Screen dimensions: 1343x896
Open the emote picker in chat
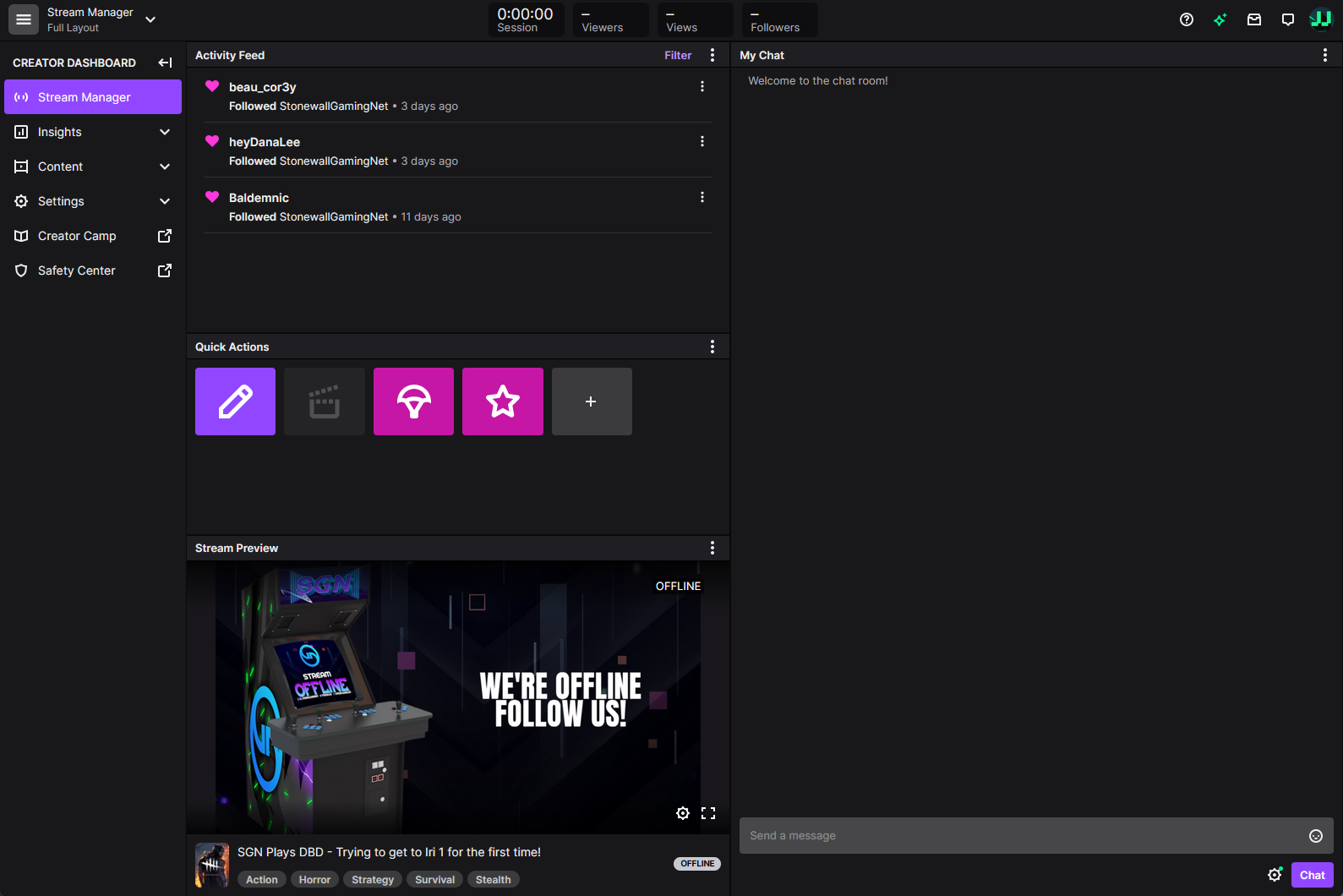(1316, 836)
